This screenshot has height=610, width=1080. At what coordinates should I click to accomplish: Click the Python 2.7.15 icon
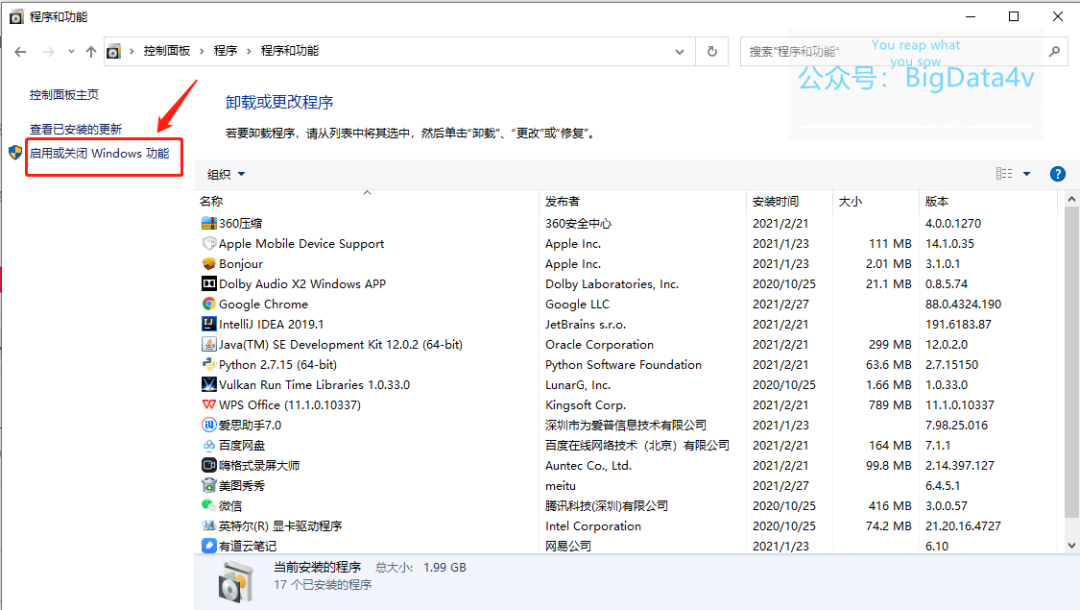pyautogui.click(x=209, y=364)
